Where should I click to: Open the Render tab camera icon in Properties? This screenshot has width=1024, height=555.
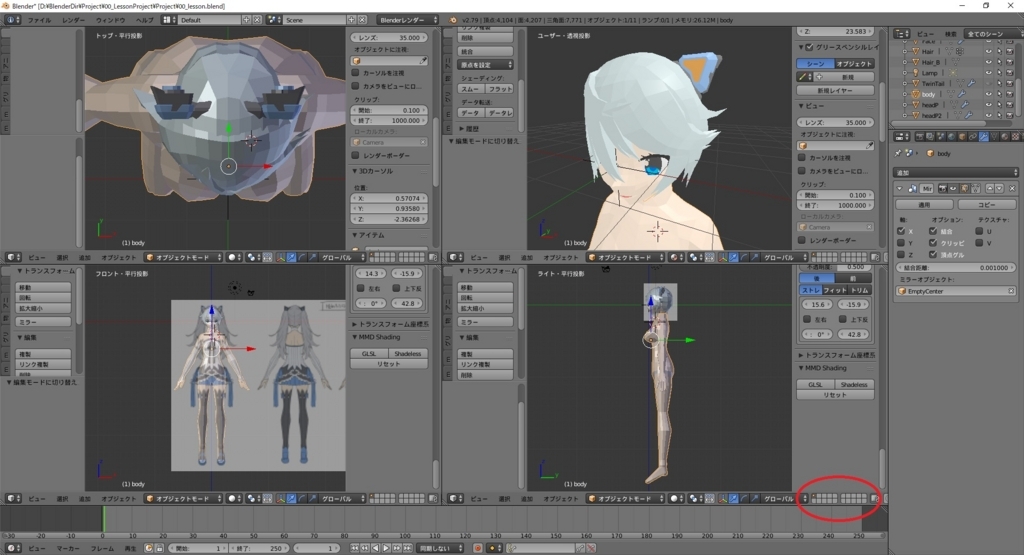pos(920,136)
